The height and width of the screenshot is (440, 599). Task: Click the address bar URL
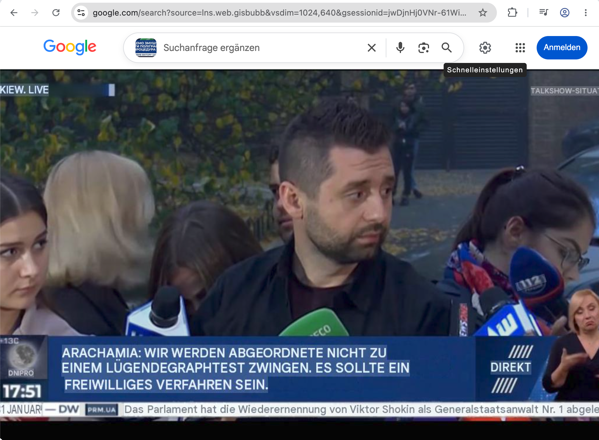(x=279, y=13)
